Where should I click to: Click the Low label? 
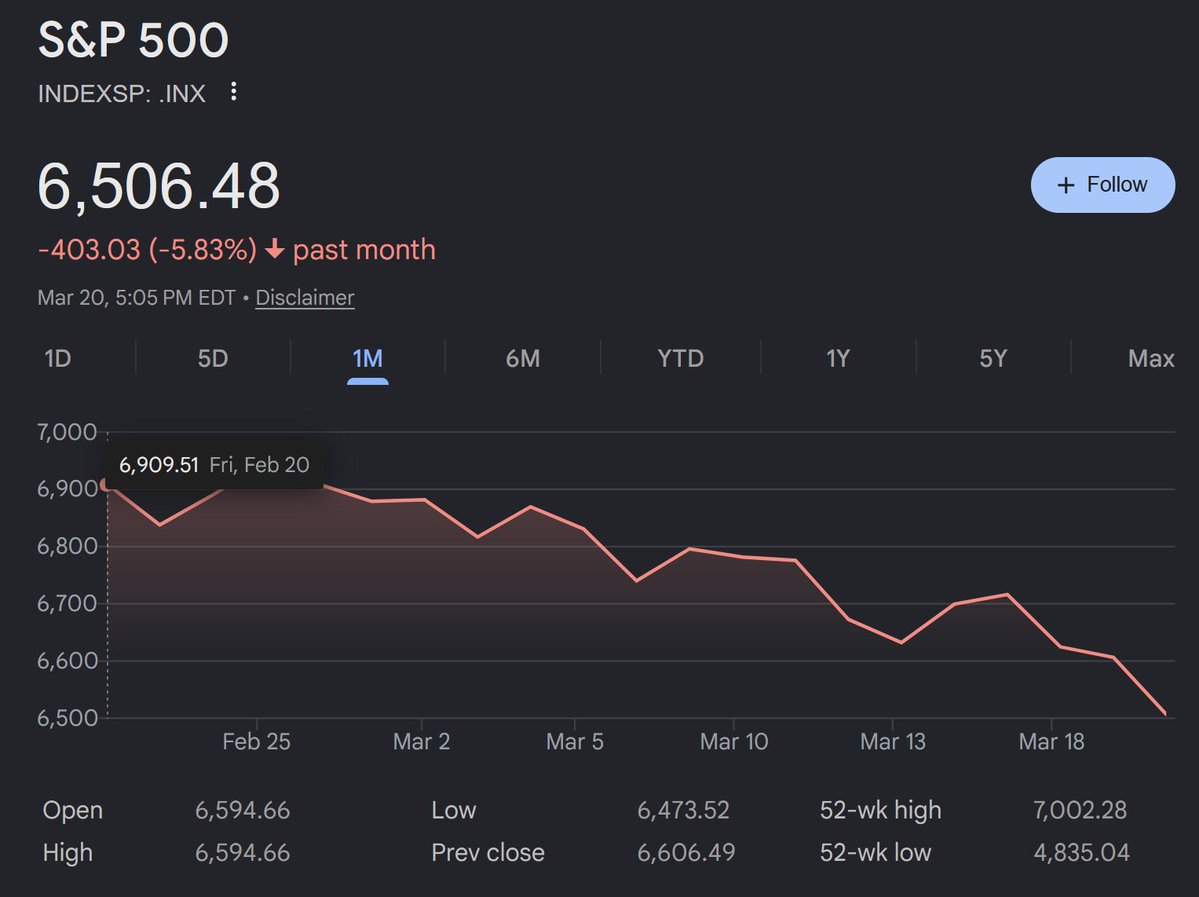[x=453, y=810]
